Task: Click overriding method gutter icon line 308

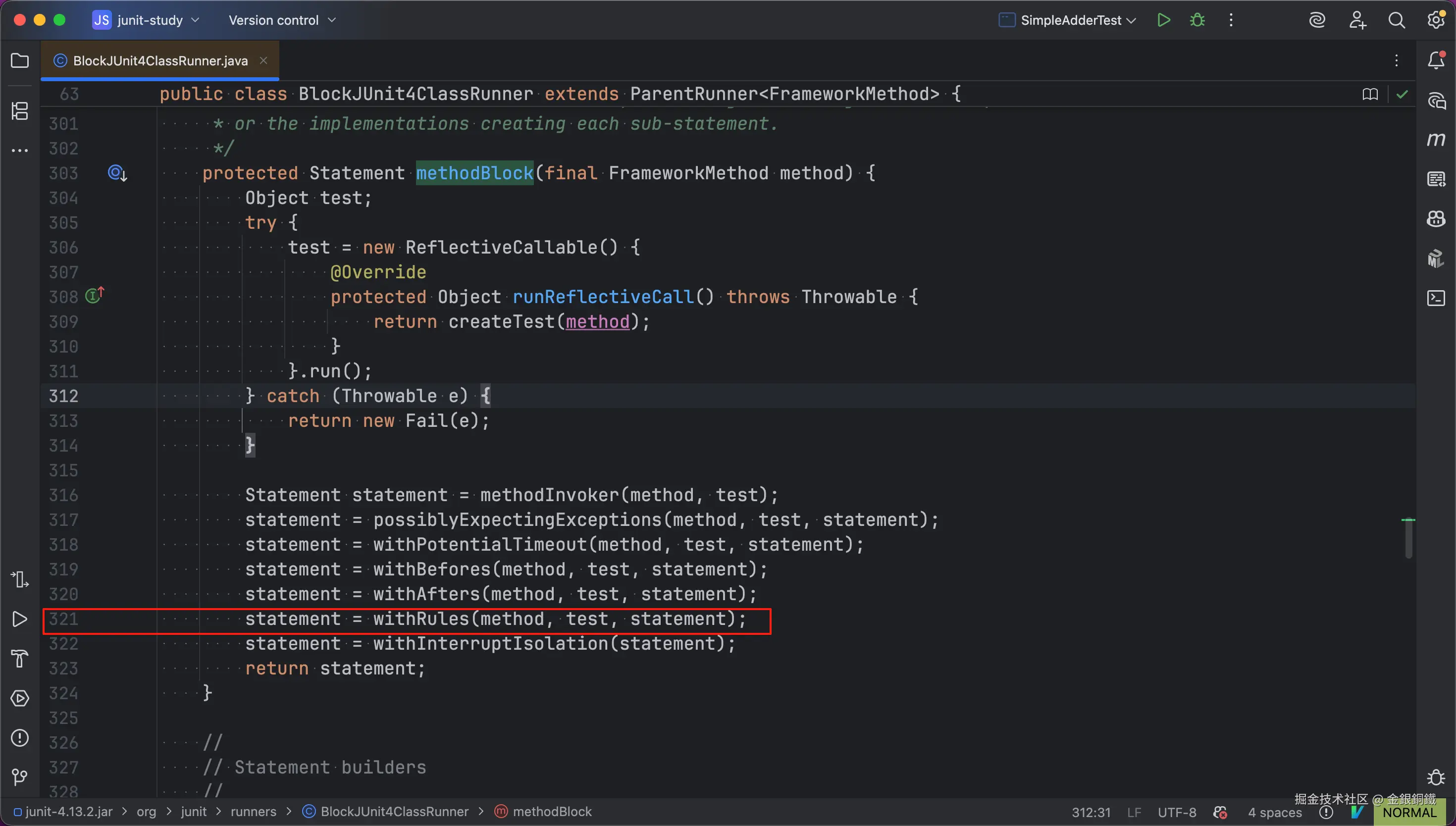Action: 94,296
